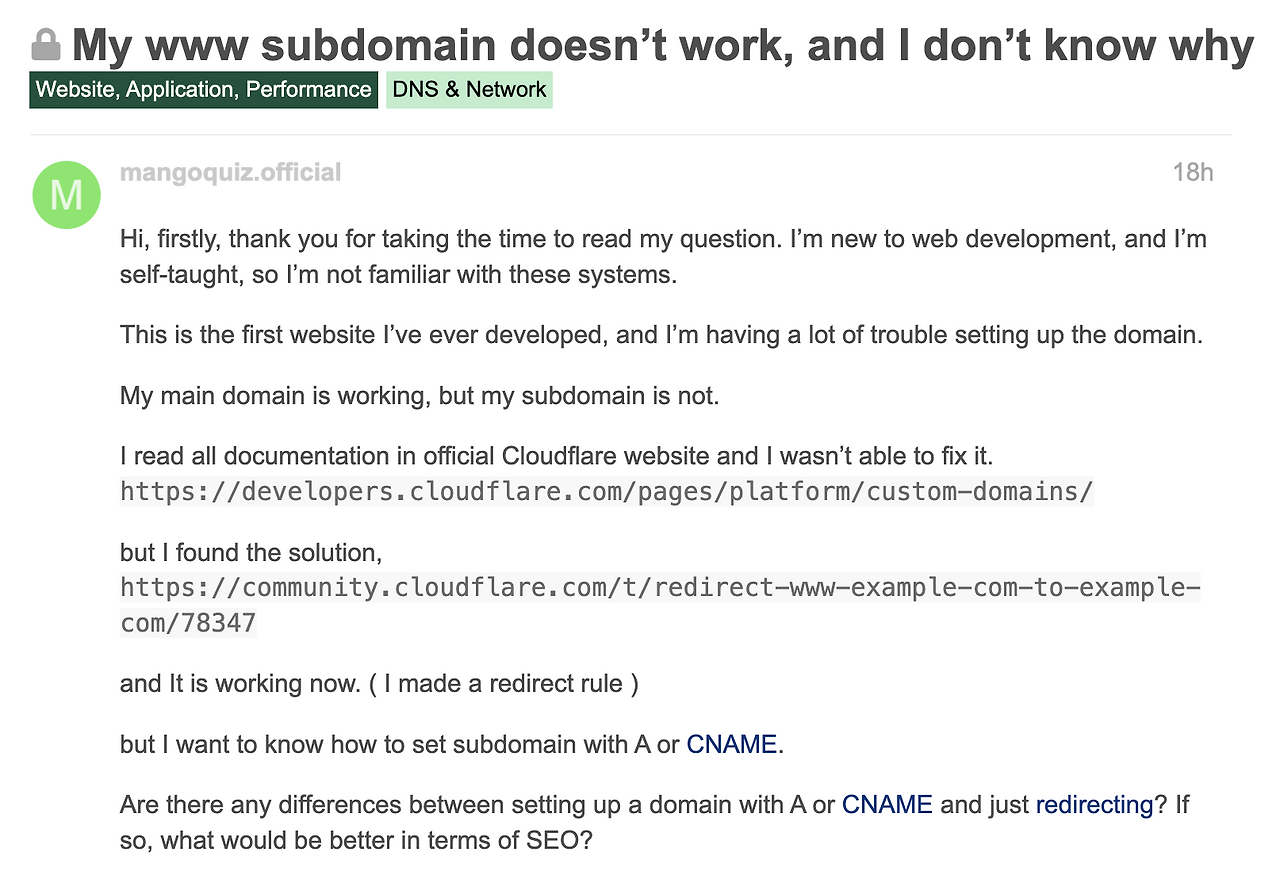The image size is (1280, 875).
Task: Click the 'redirecting' glossary link
Action: pyautogui.click(x=1094, y=804)
